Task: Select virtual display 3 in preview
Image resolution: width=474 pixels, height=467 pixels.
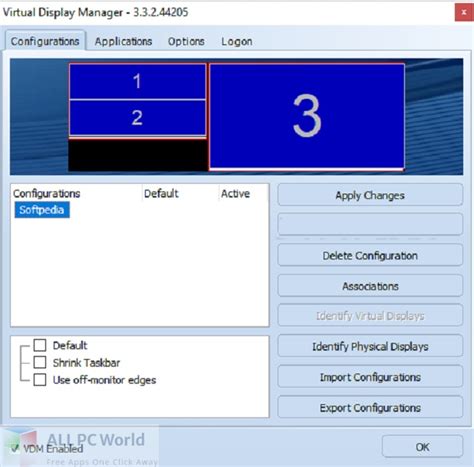Action: click(307, 116)
